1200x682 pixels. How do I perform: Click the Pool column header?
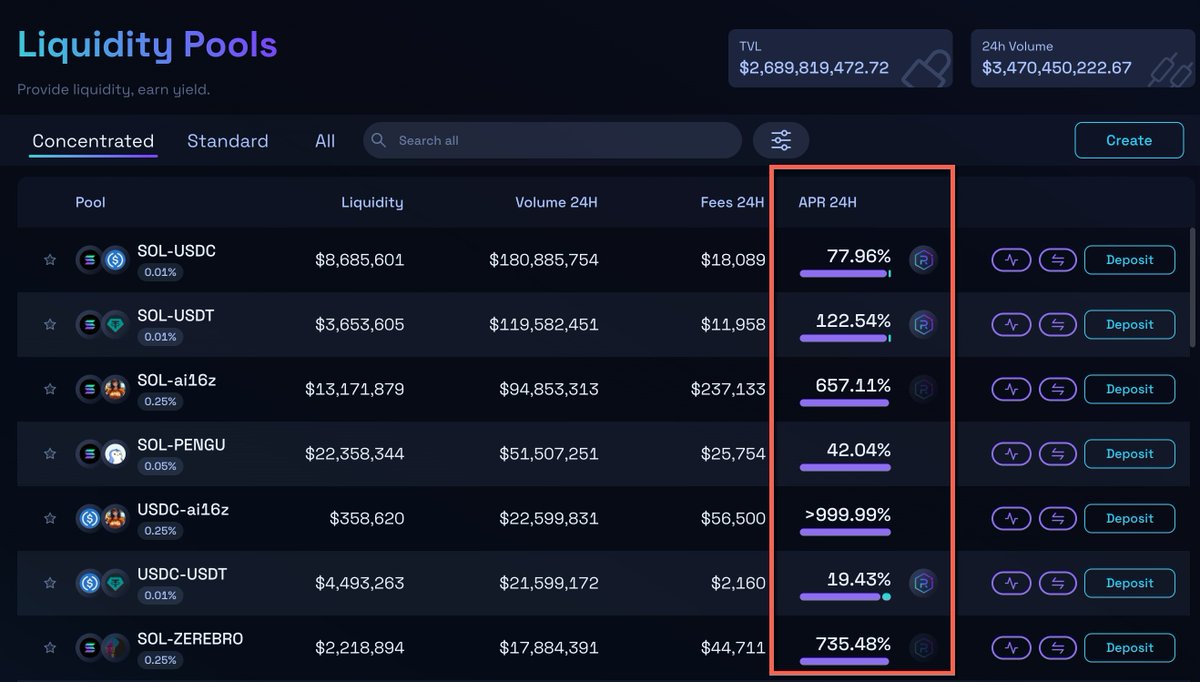(90, 202)
